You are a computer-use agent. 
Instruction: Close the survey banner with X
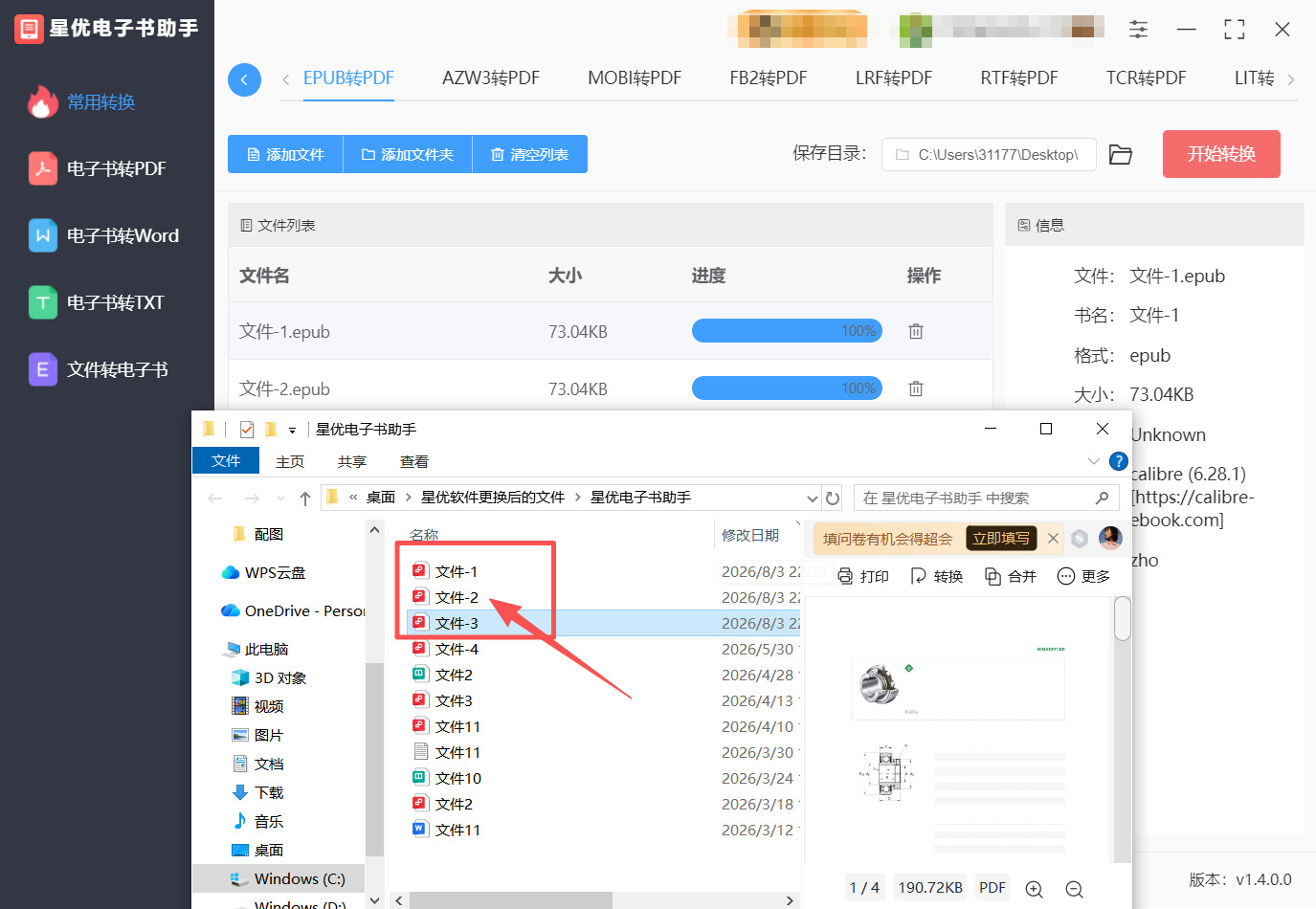tap(1053, 539)
